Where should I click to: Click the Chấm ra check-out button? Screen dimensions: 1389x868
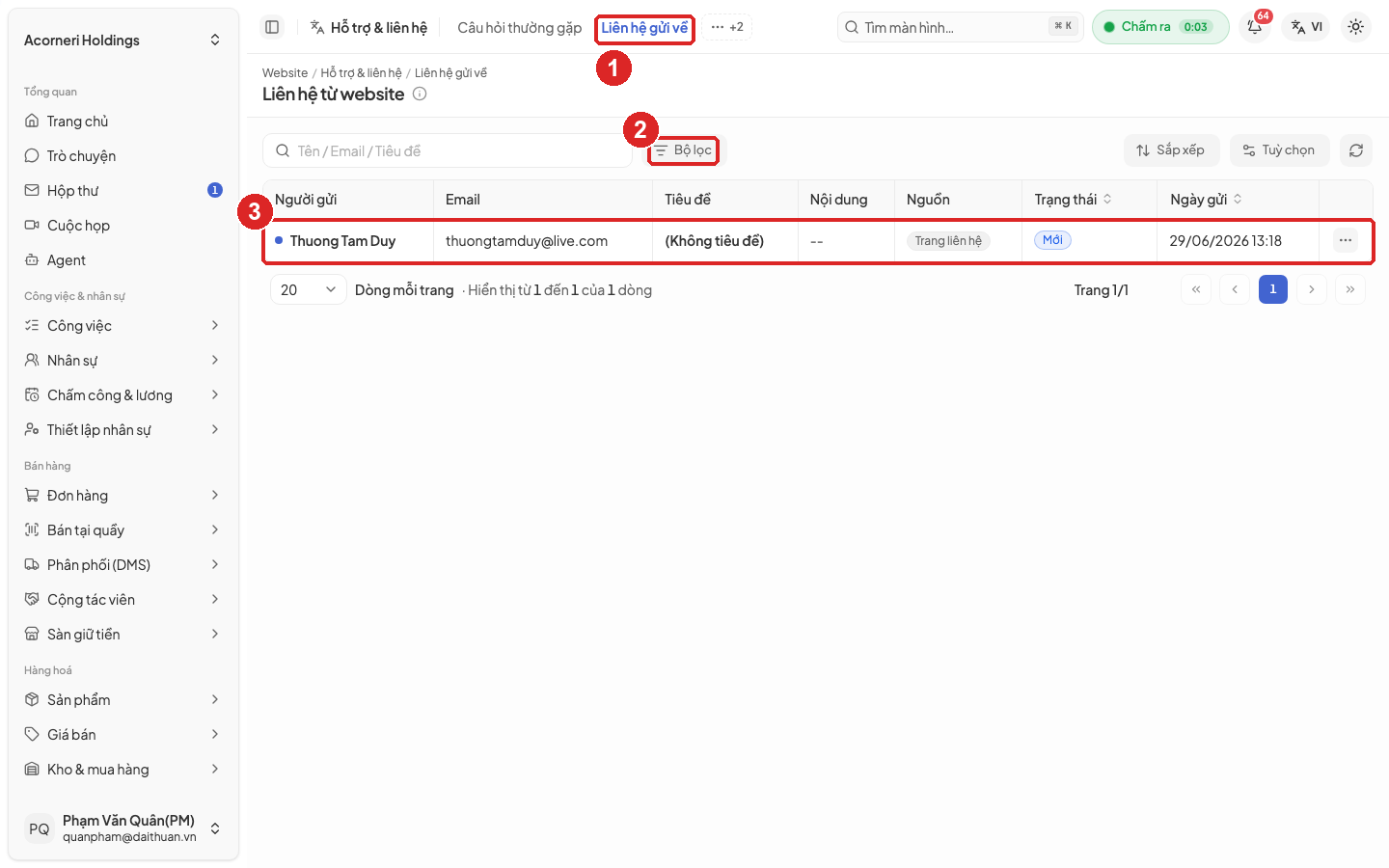click(1160, 27)
